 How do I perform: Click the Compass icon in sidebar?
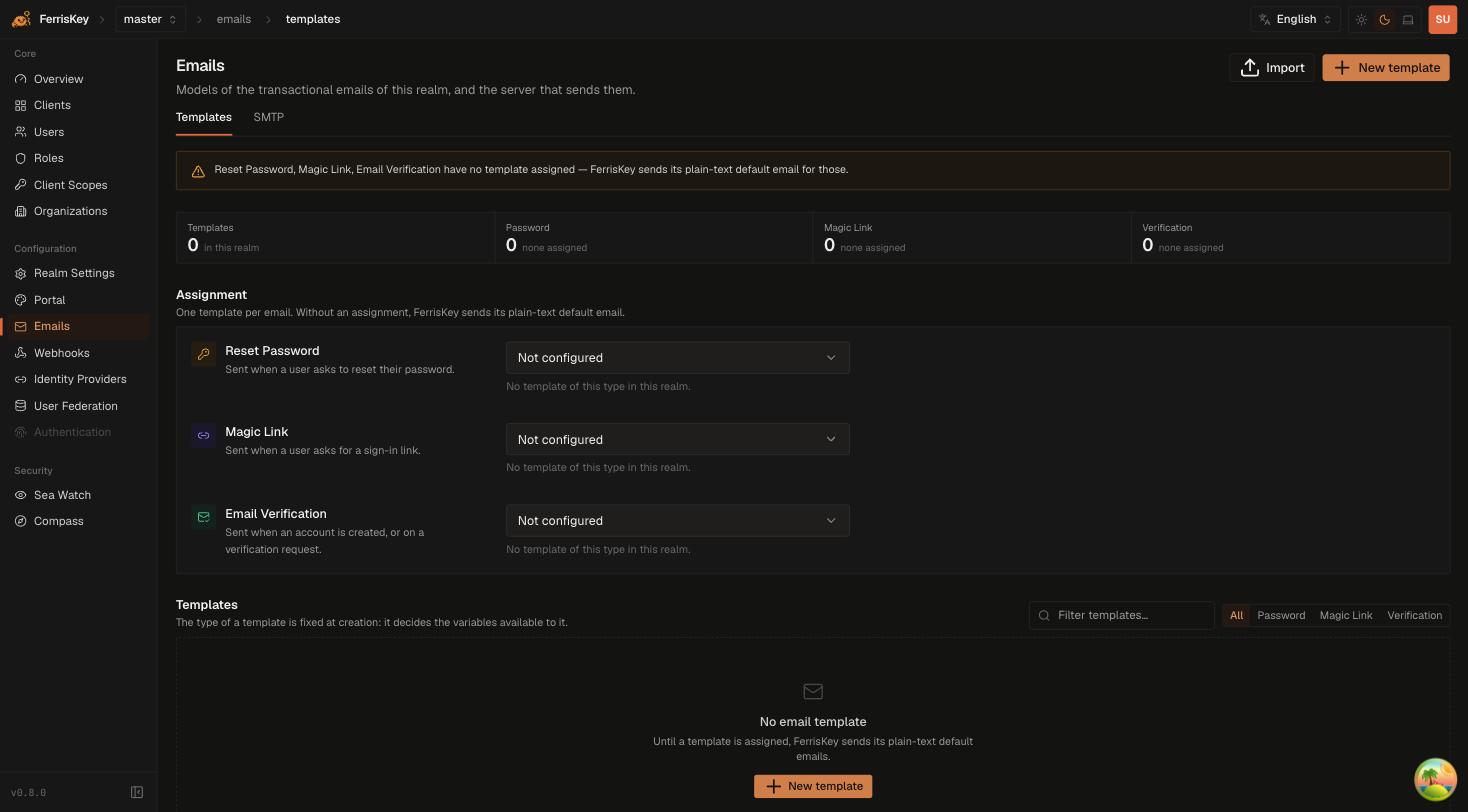click(21, 521)
